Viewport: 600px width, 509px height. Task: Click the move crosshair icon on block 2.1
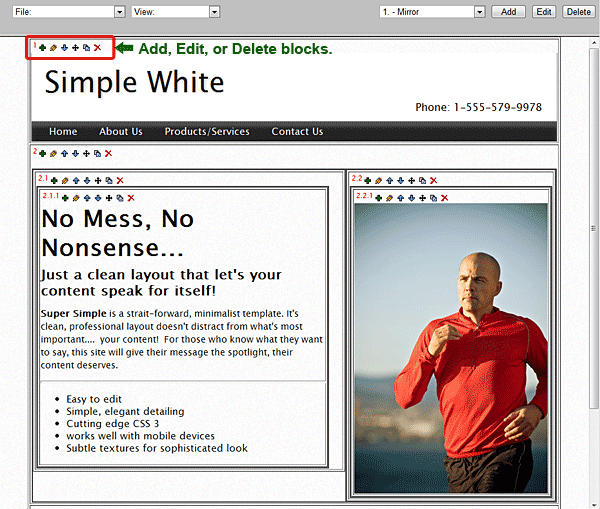pos(98,181)
